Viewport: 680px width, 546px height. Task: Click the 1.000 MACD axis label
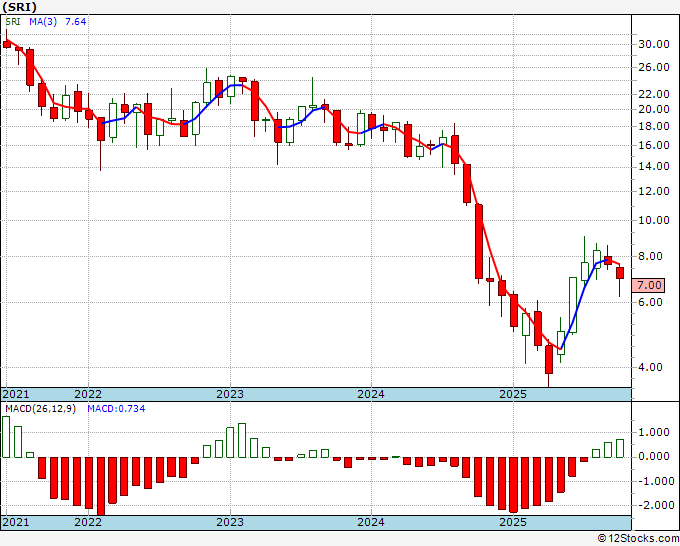(x=653, y=432)
